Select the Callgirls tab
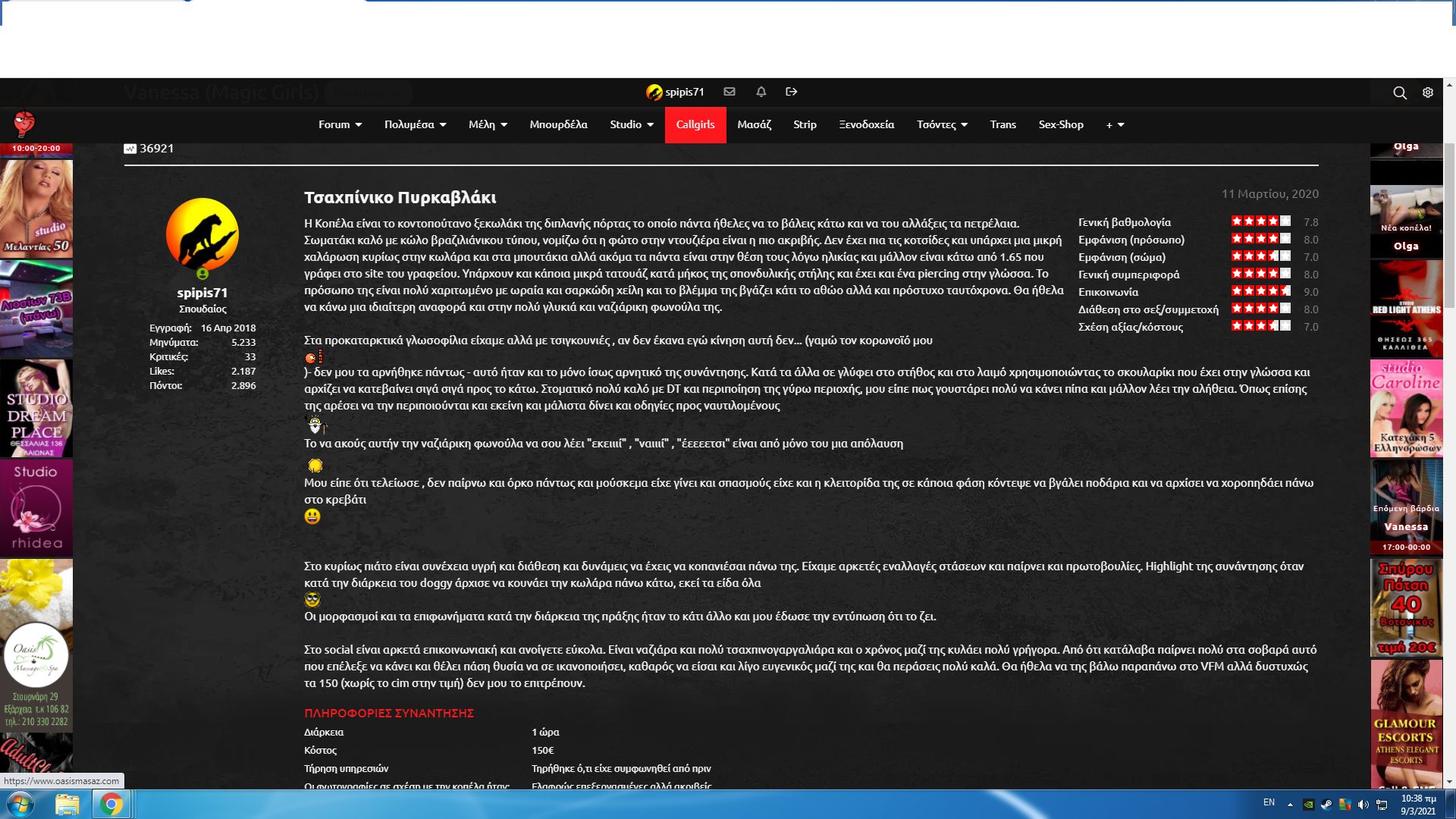1456x819 pixels. 695,124
